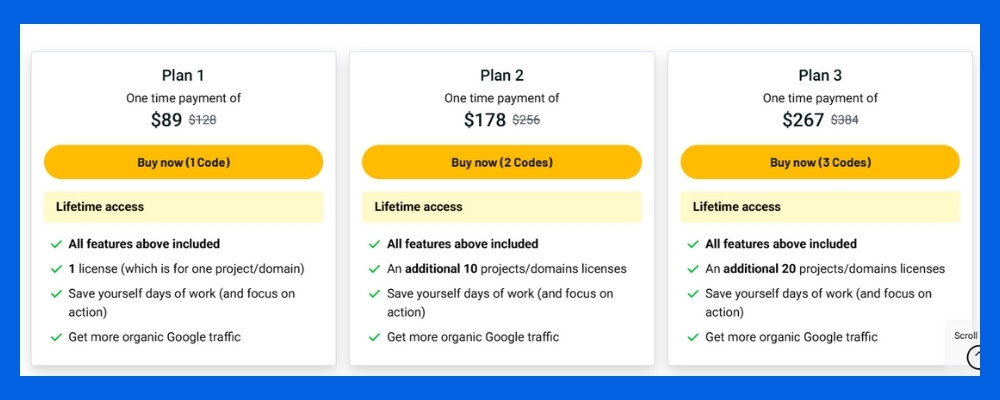Click Plan 3 'All features above included' checkmark
This screenshot has width=1000, height=400.
[x=692, y=244]
